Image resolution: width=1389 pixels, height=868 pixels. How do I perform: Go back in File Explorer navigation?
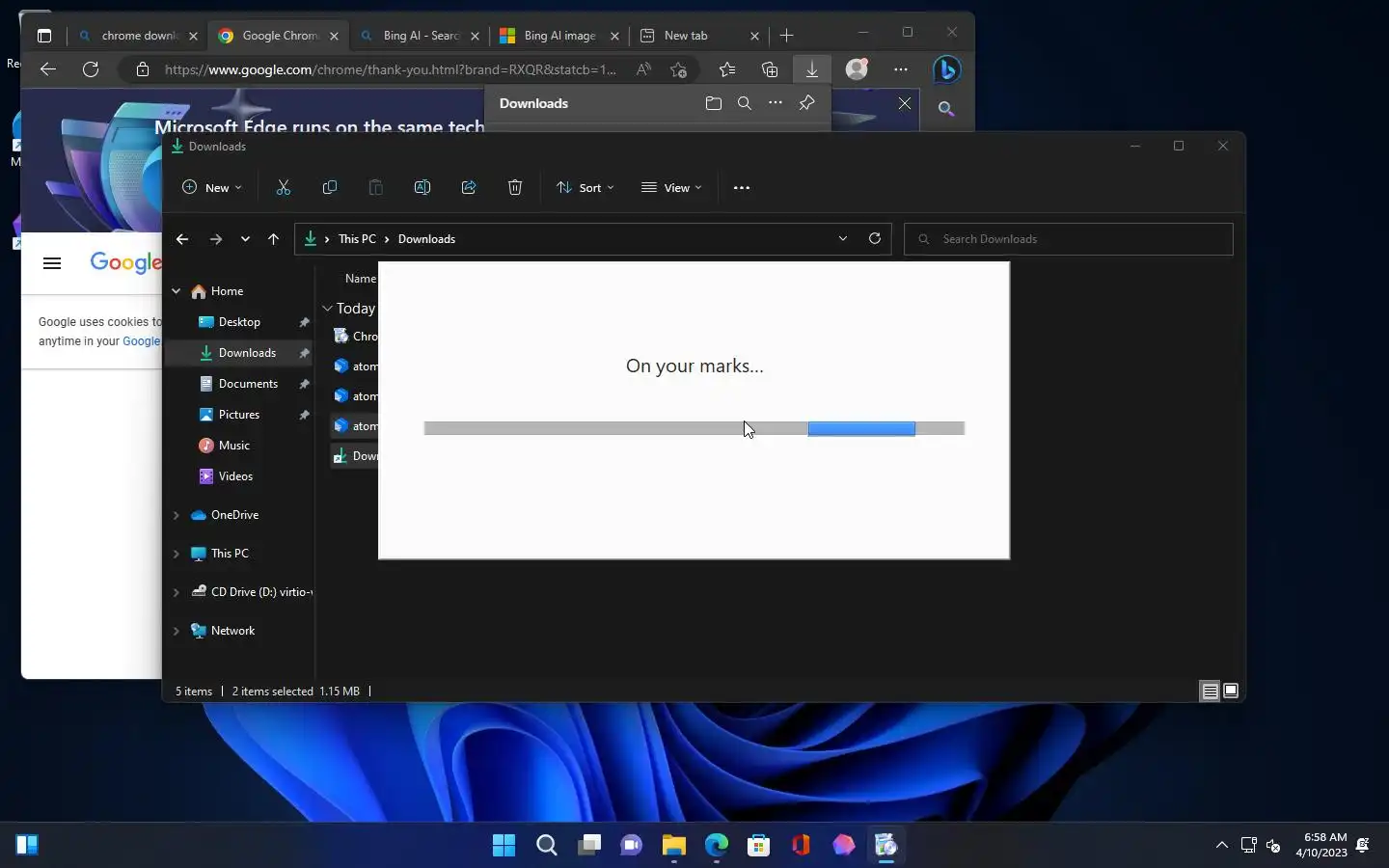[182, 239]
